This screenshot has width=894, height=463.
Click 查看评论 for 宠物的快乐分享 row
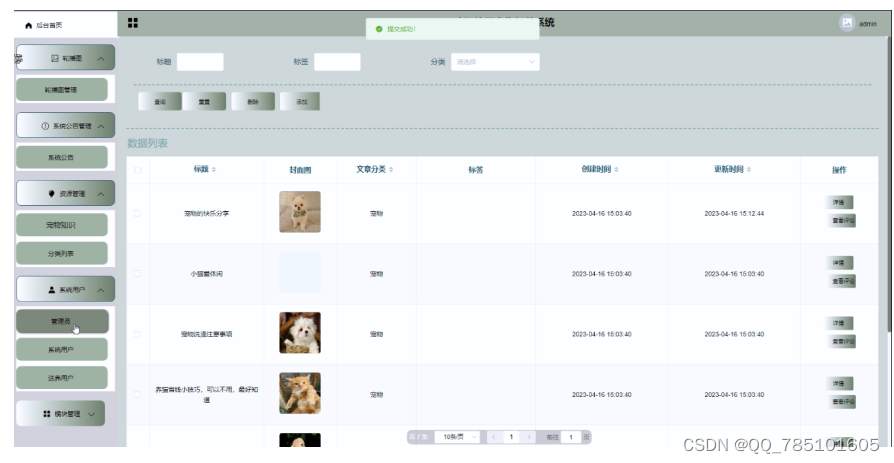coord(842,220)
